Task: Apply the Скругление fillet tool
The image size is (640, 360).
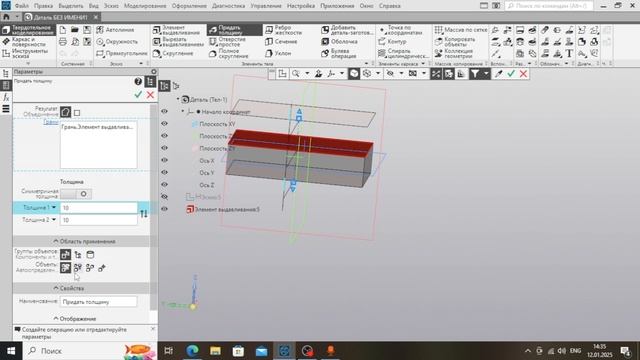Action: pyautogui.click(x=173, y=53)
